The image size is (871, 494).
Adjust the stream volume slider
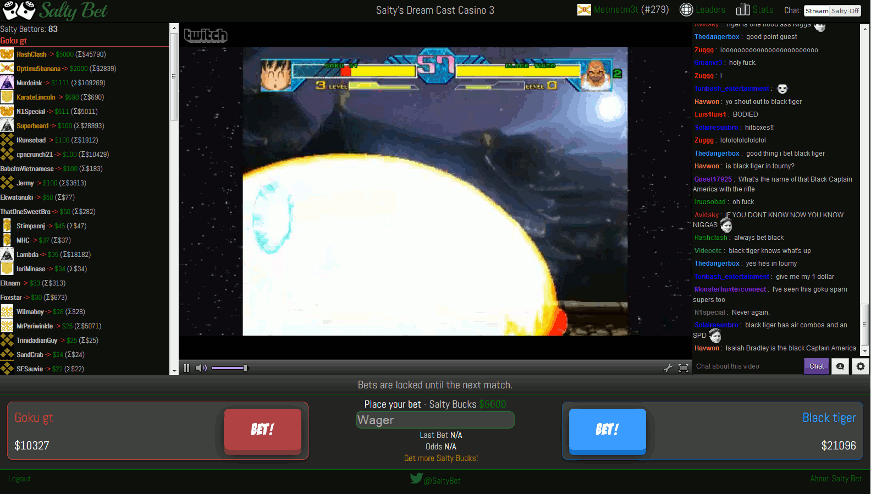click(x=229, y=368)
